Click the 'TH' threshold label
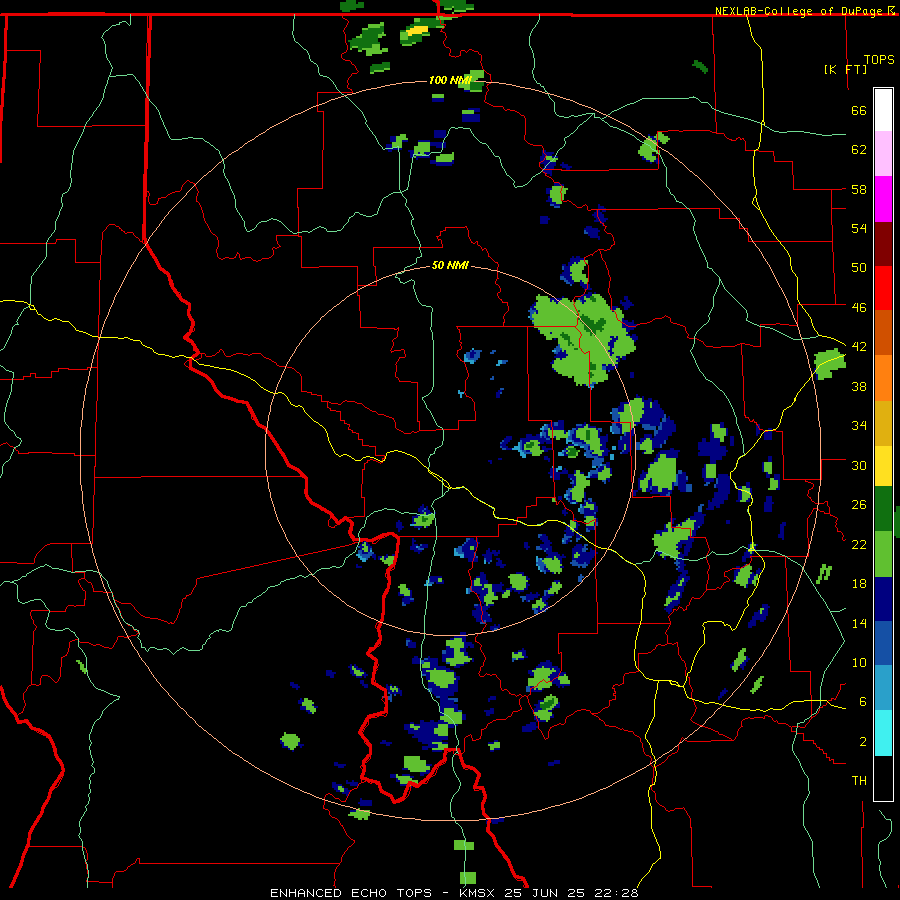Image resolution: width=900 pixels, height=900 pixels. pyautogui.click(x=859, y=780)
